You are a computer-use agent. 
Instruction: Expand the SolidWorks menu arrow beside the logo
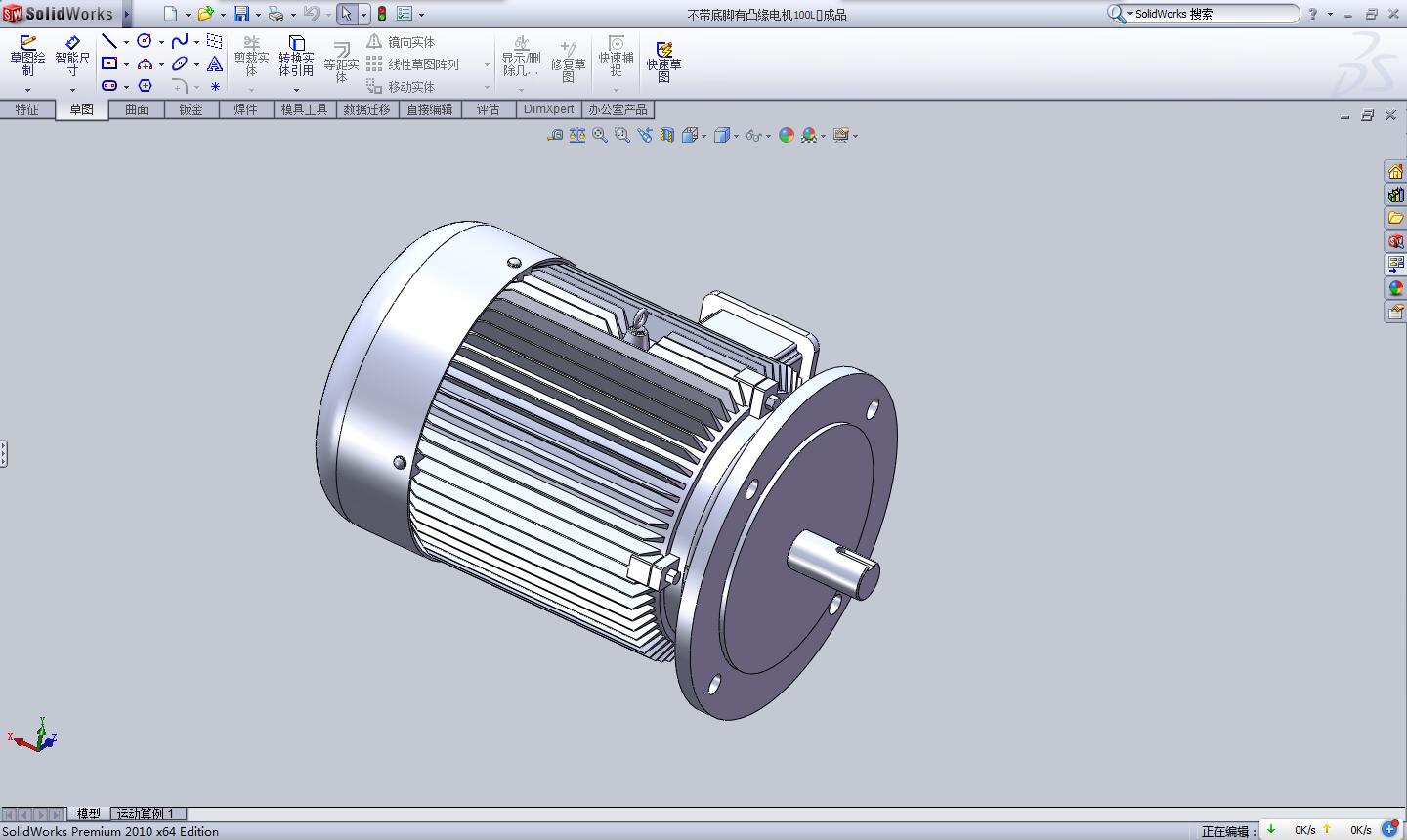pos(127,14)
